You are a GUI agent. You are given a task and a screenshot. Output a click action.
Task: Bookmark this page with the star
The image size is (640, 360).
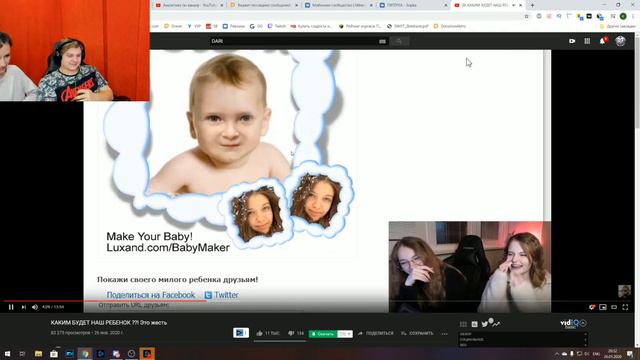pos(527,16)
